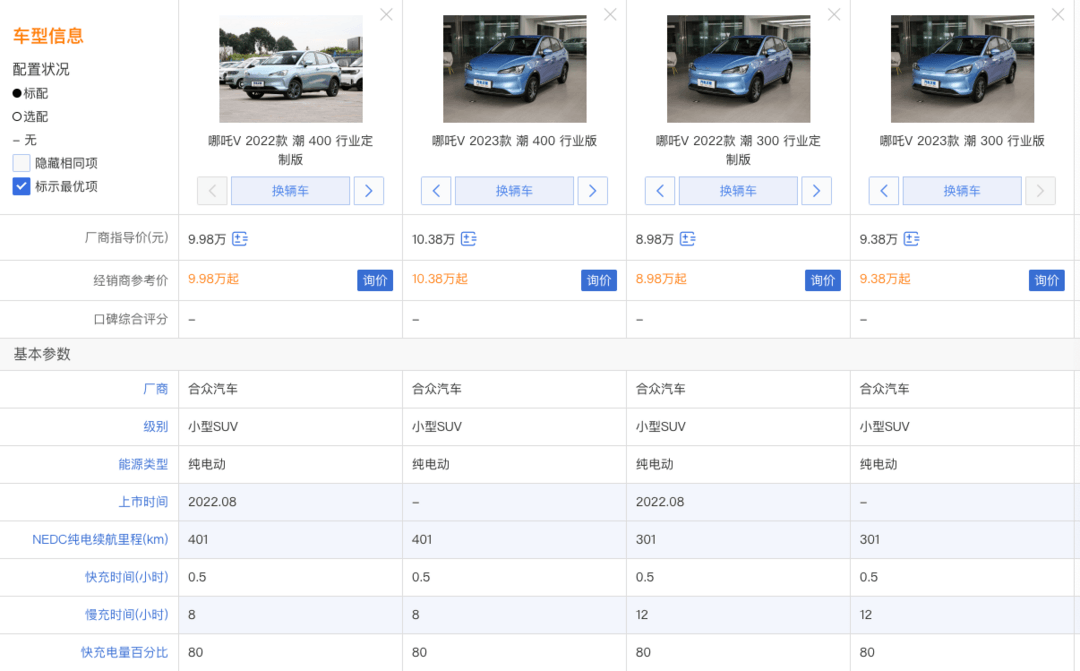Viewport: 1080px width, 671px height.
Task: Click 换辆车 under 2023款 潮 300 行业版
Action: click(962, 191)
